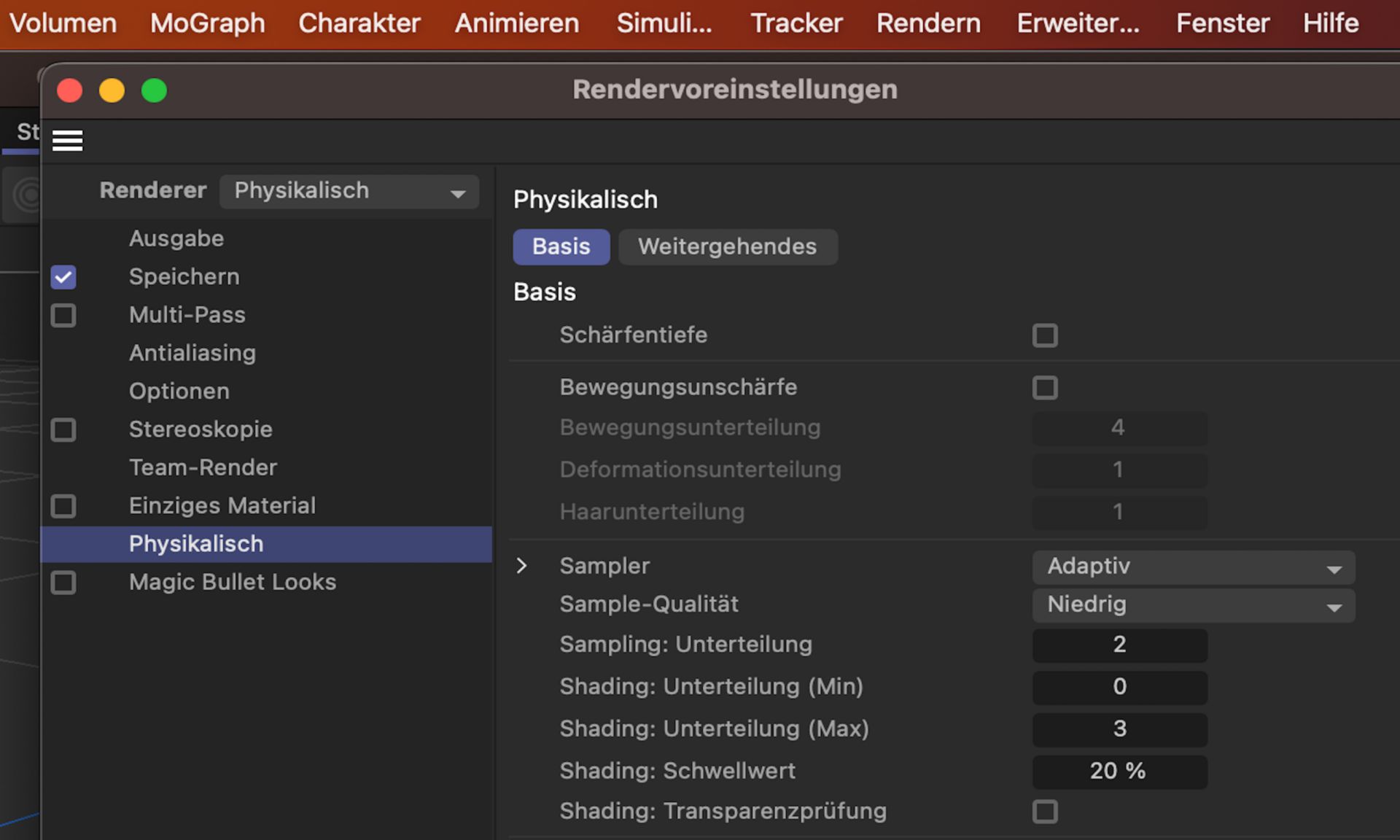The width and height of the screenshot is (1400, 840).
Task: Open the Sampler dropdown set to Adaptiv
Action: [x=1193, y=566]
